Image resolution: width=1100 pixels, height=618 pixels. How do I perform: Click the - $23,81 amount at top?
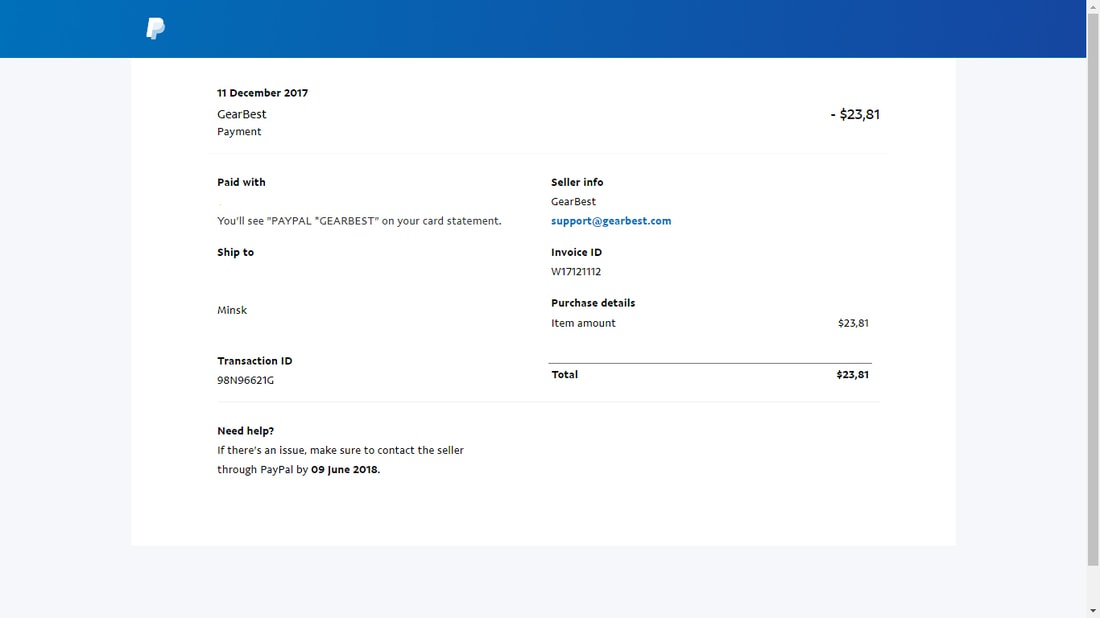pos(854,114)
